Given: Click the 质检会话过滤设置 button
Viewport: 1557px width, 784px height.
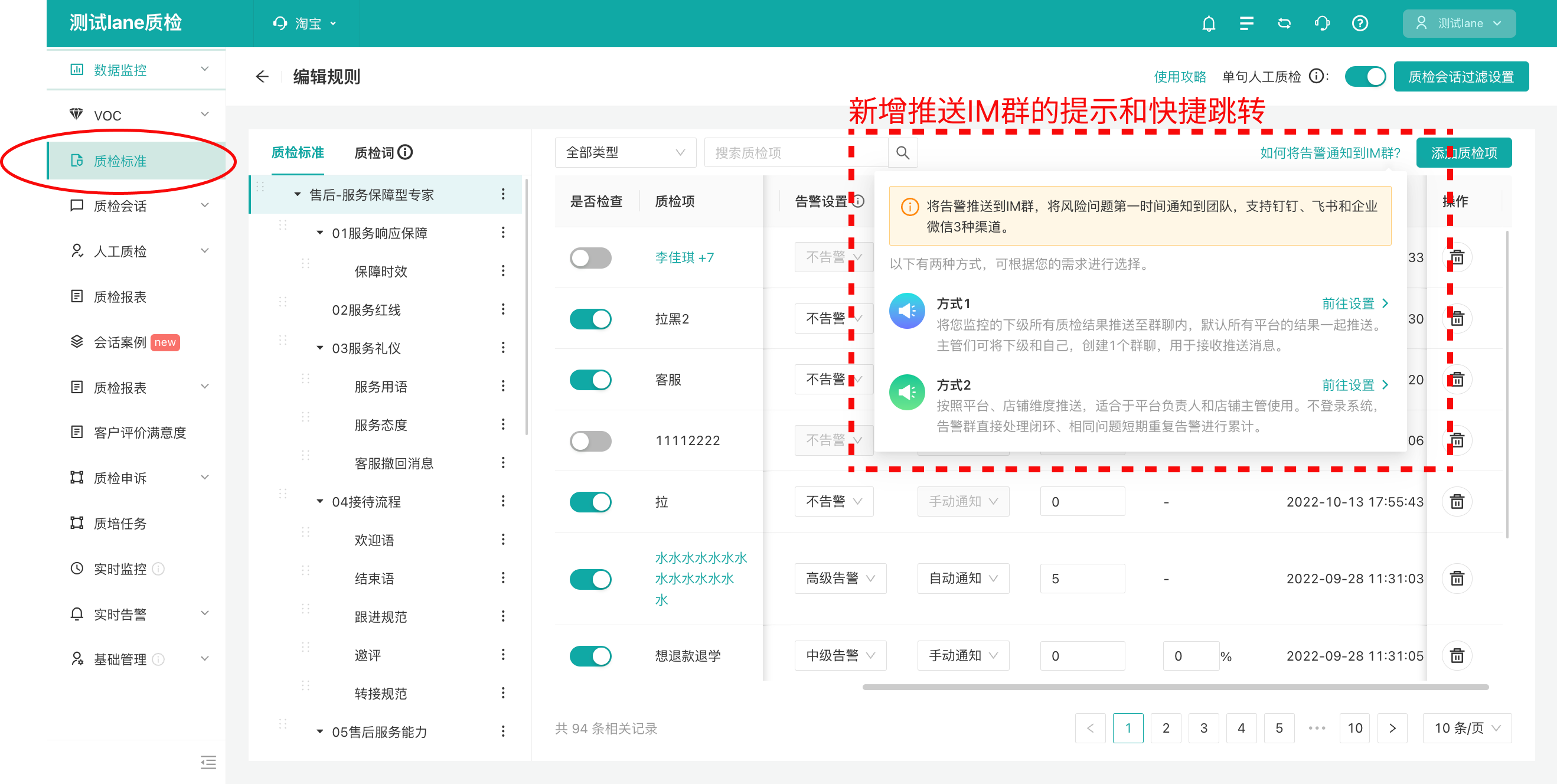Looking at the screenshot, I should click(x=1461, y=77).
